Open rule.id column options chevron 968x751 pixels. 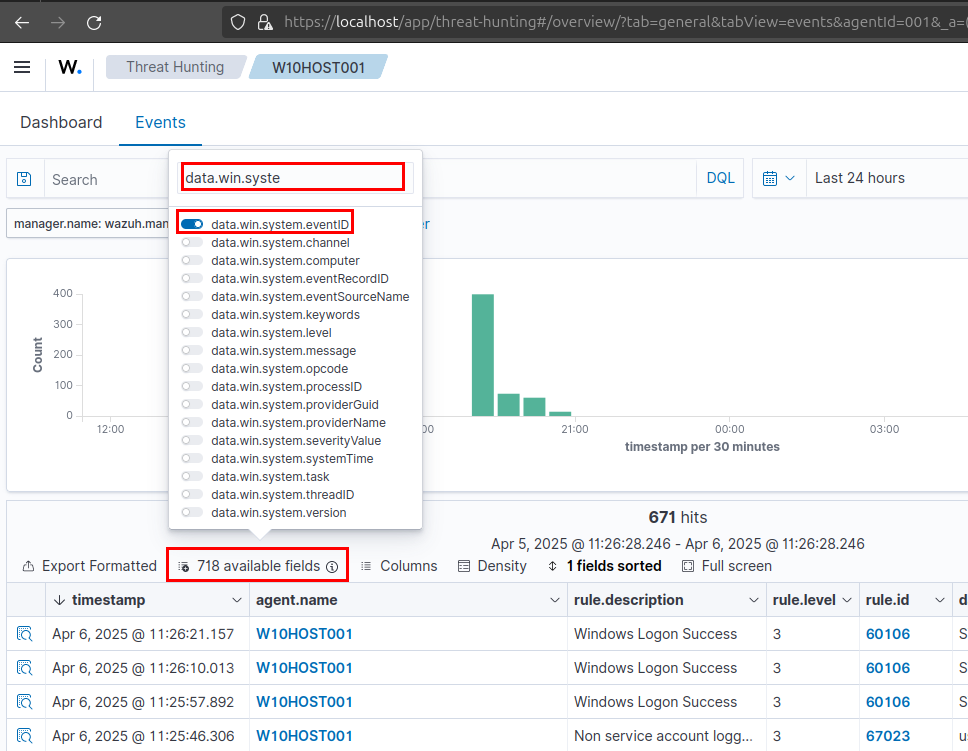pyautogui.click(x=940, y=600)
